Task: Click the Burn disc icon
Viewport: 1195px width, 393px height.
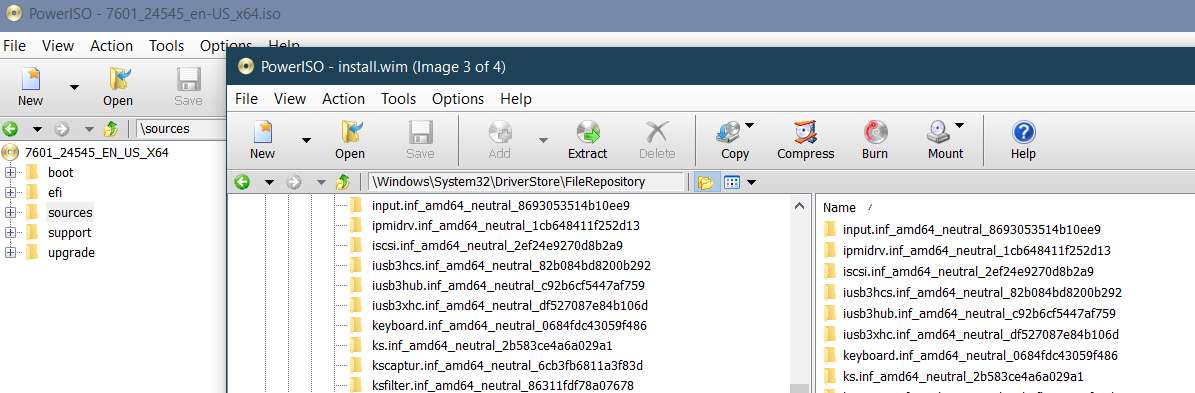Action: (x=875, y=133)
